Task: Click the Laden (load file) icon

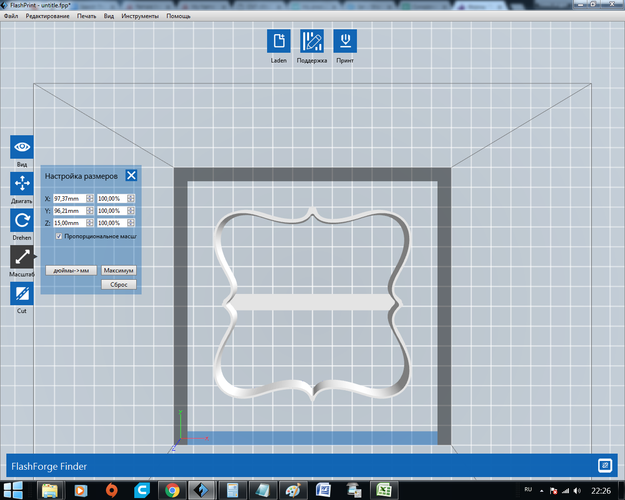Action: (279, 41)
